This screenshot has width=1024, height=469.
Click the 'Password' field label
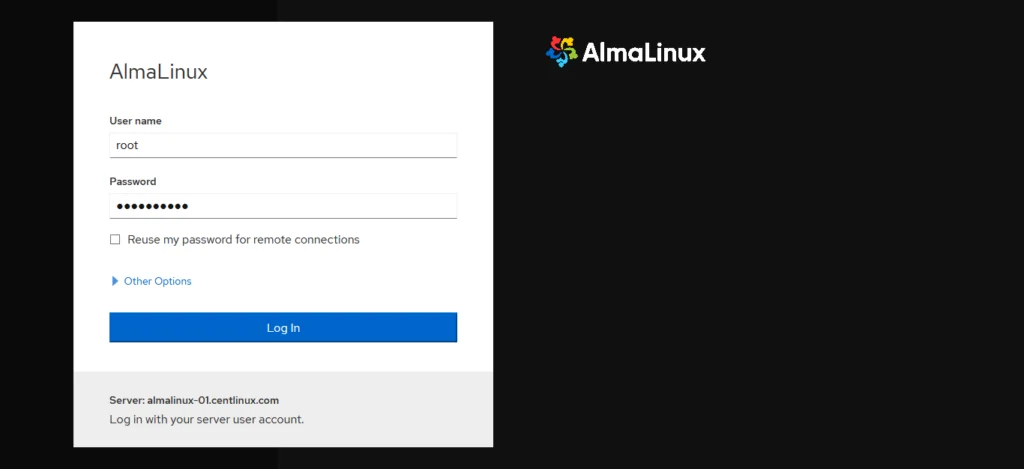[133, 182]
